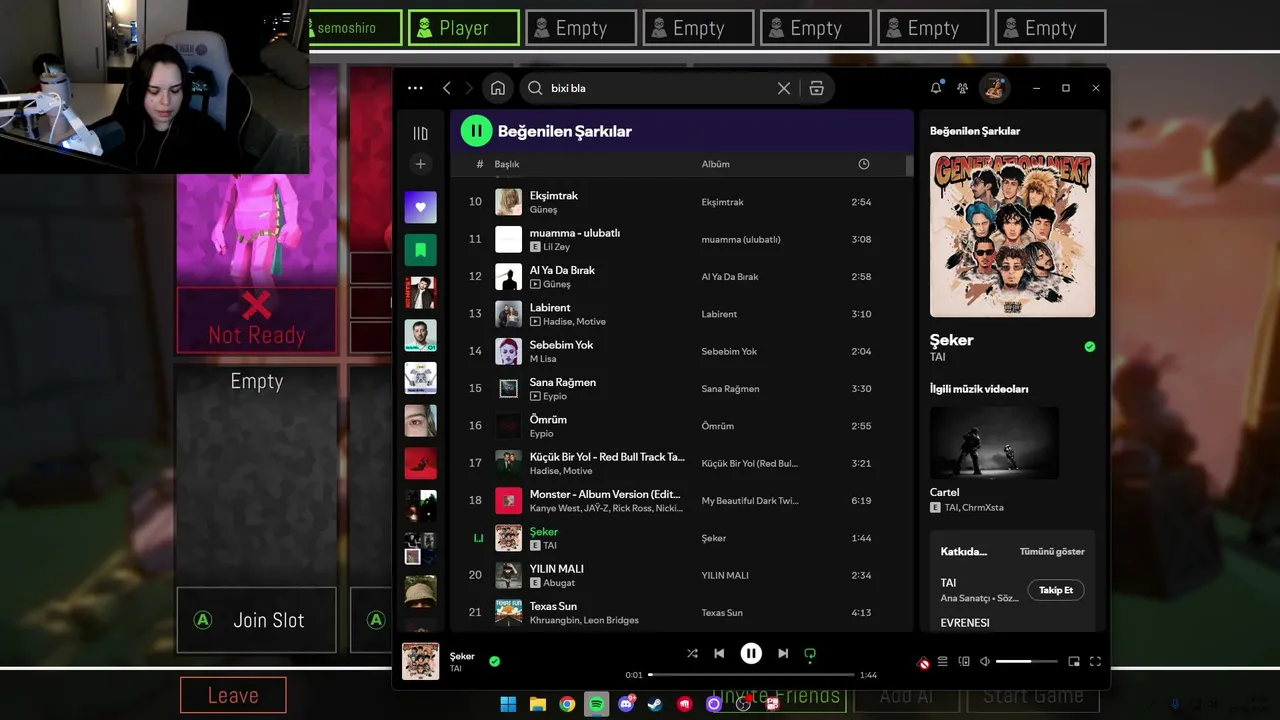Sort by the Albüm column header
1280x720 pixels.
(x=716, y=164)
